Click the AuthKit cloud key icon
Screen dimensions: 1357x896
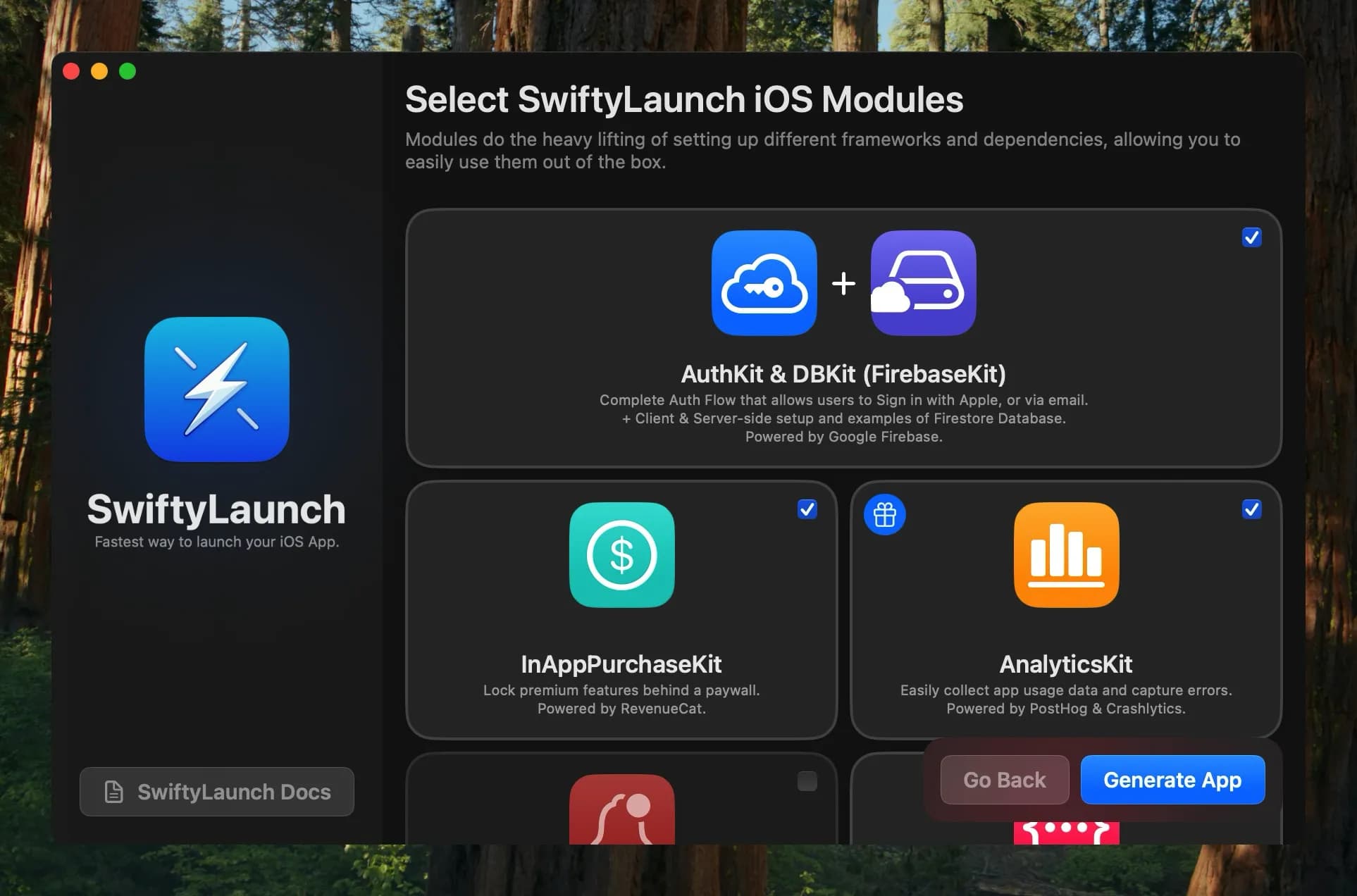click(764, 283)
